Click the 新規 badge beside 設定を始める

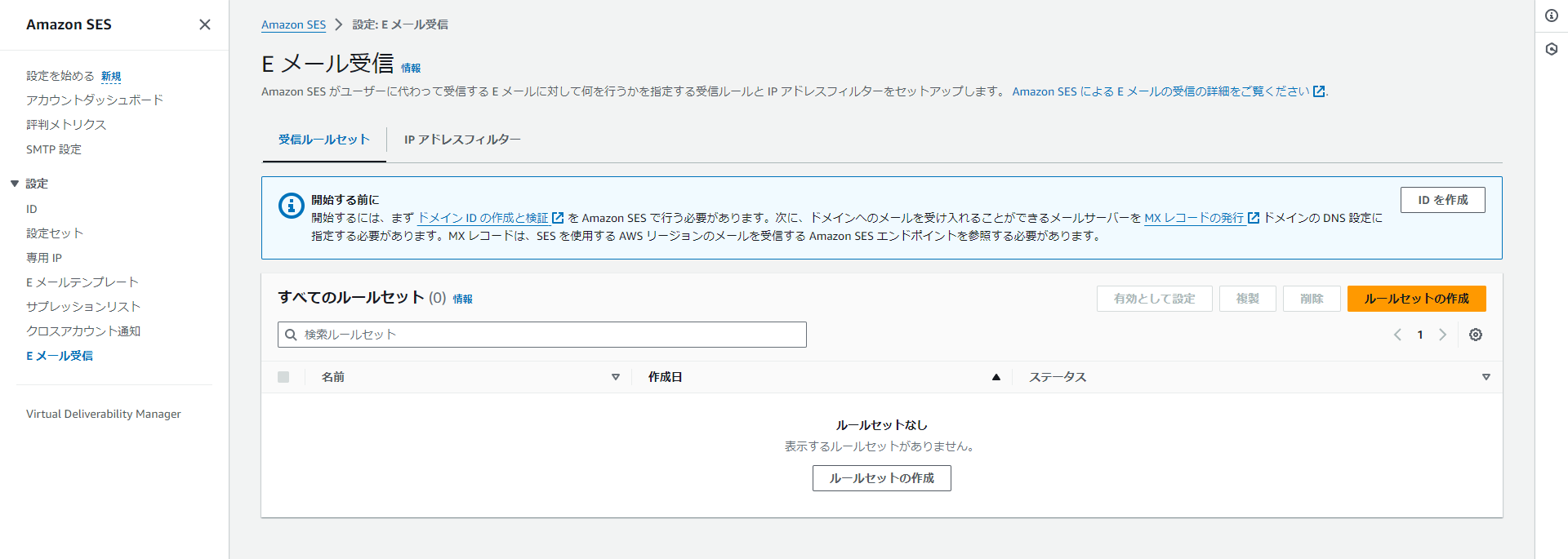pyautogui.click(x=111, y=77)
